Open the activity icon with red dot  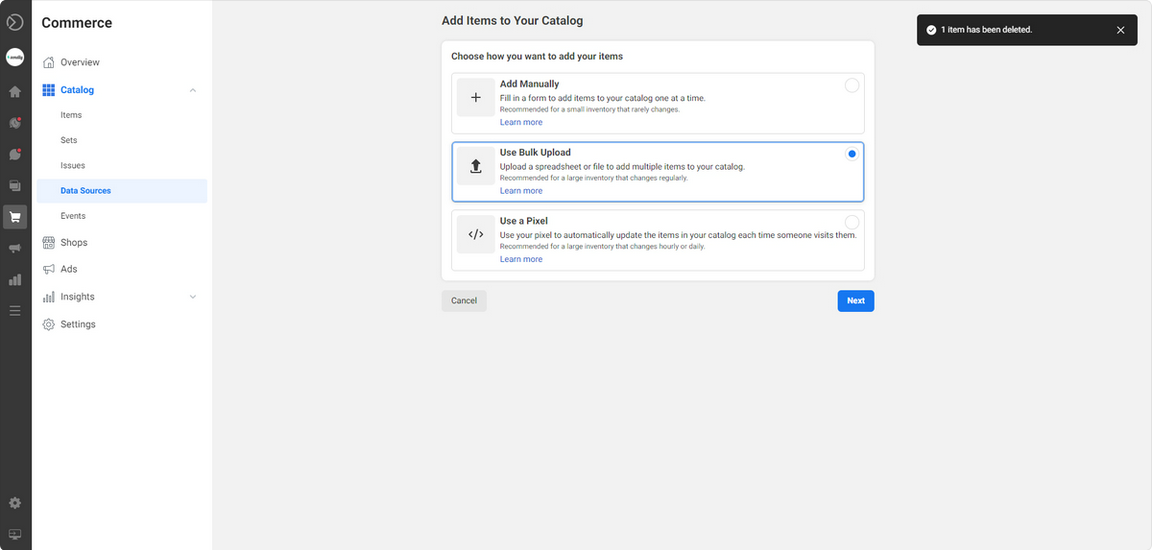click(15, 123)
